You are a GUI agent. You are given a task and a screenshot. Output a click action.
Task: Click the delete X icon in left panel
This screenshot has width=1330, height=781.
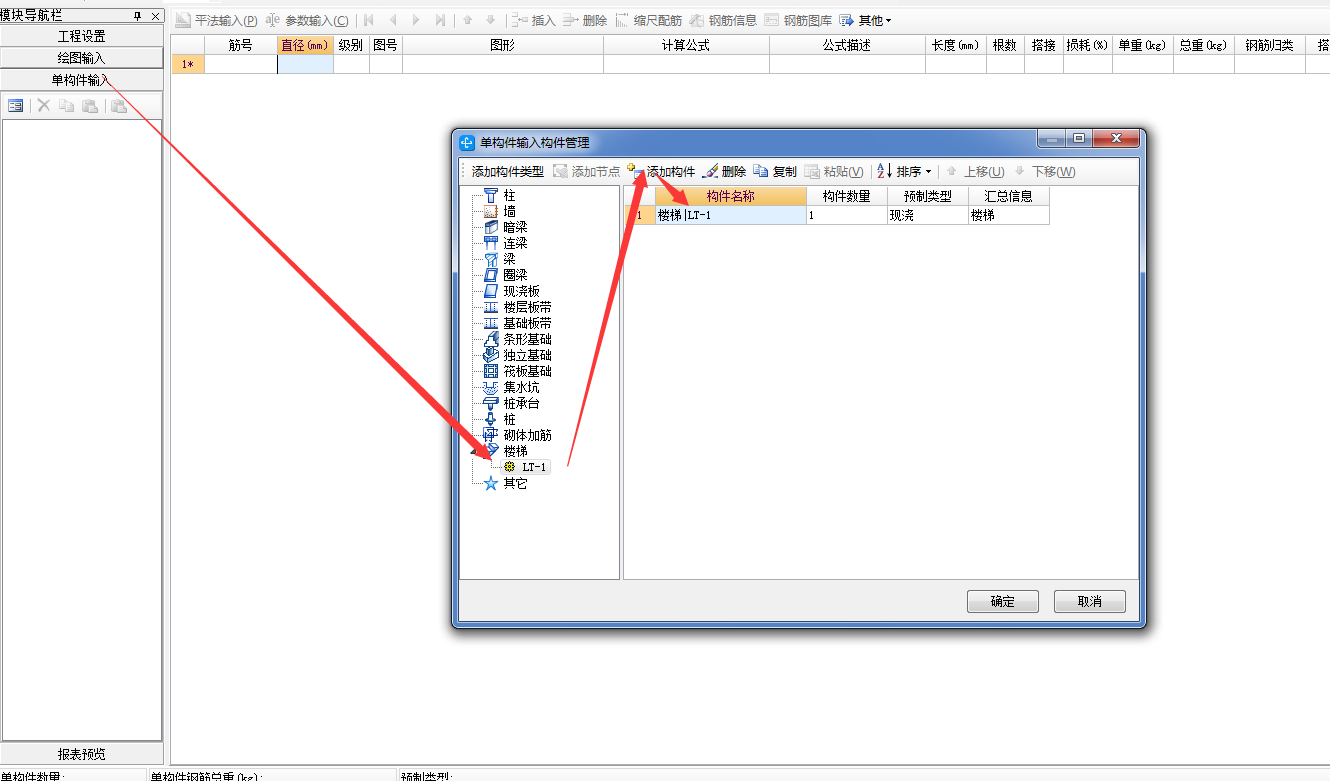pos(44,105)
